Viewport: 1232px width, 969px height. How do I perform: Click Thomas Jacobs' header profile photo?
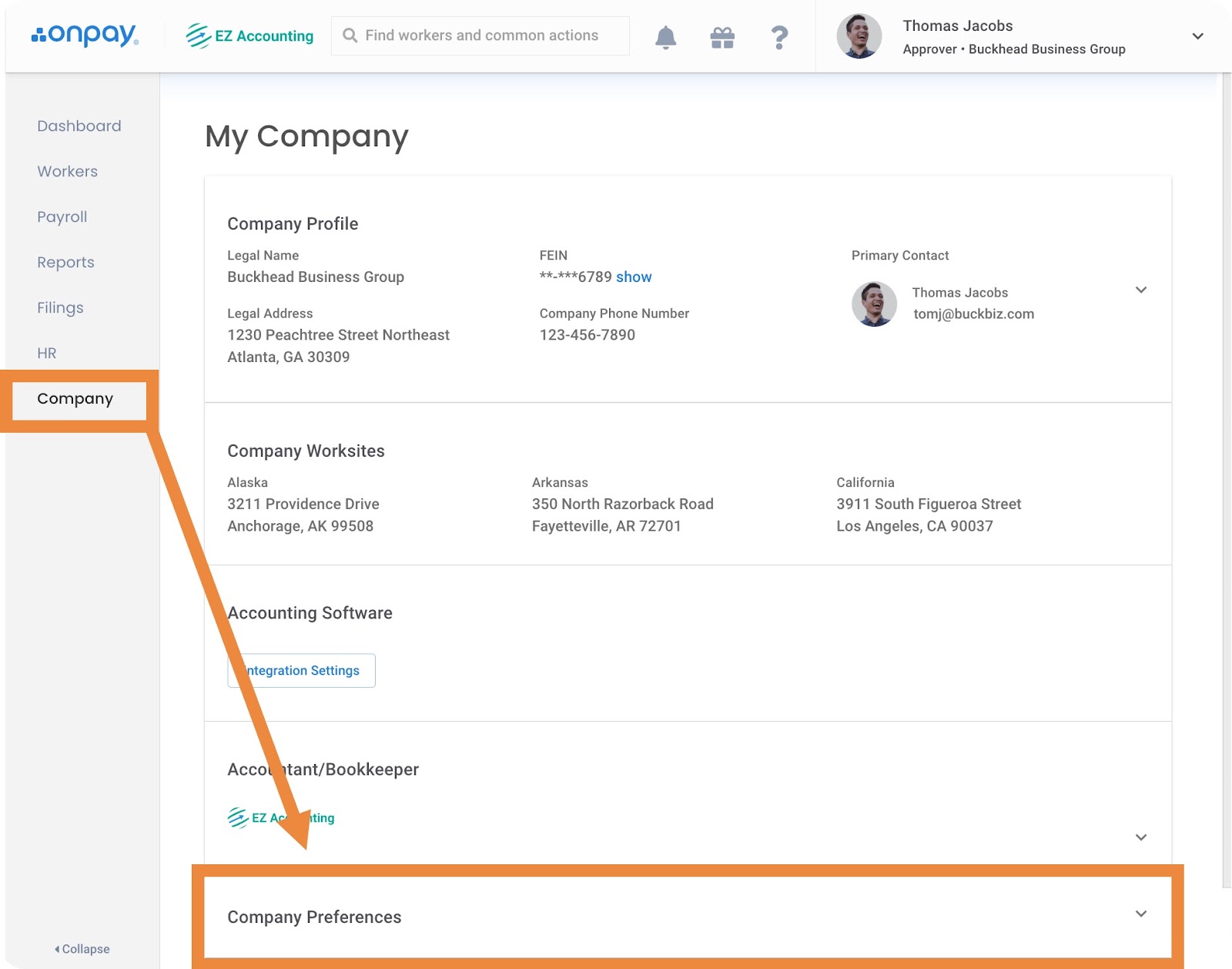[x=859, y=36]
